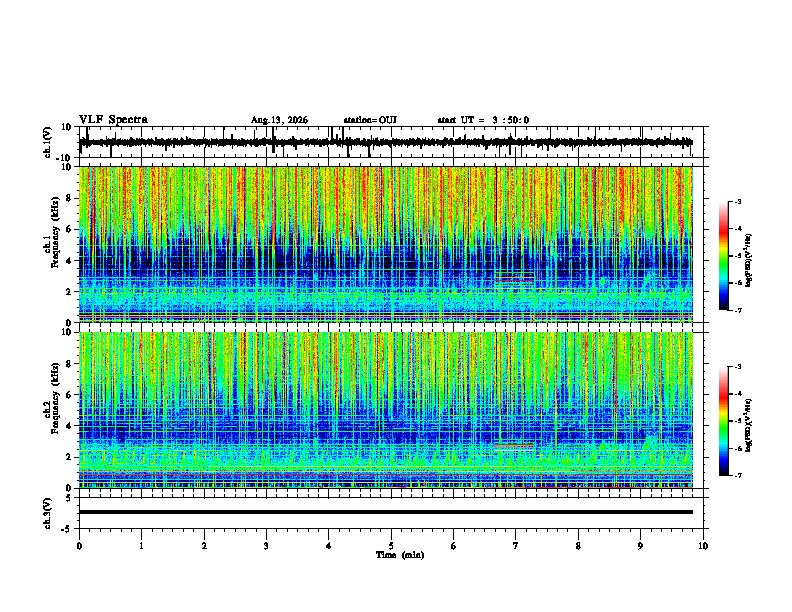The width and height of the screenshot is (792, 612).
Task: Click the ch.2 spectrogram panel
Action: [x=386, y=410]
